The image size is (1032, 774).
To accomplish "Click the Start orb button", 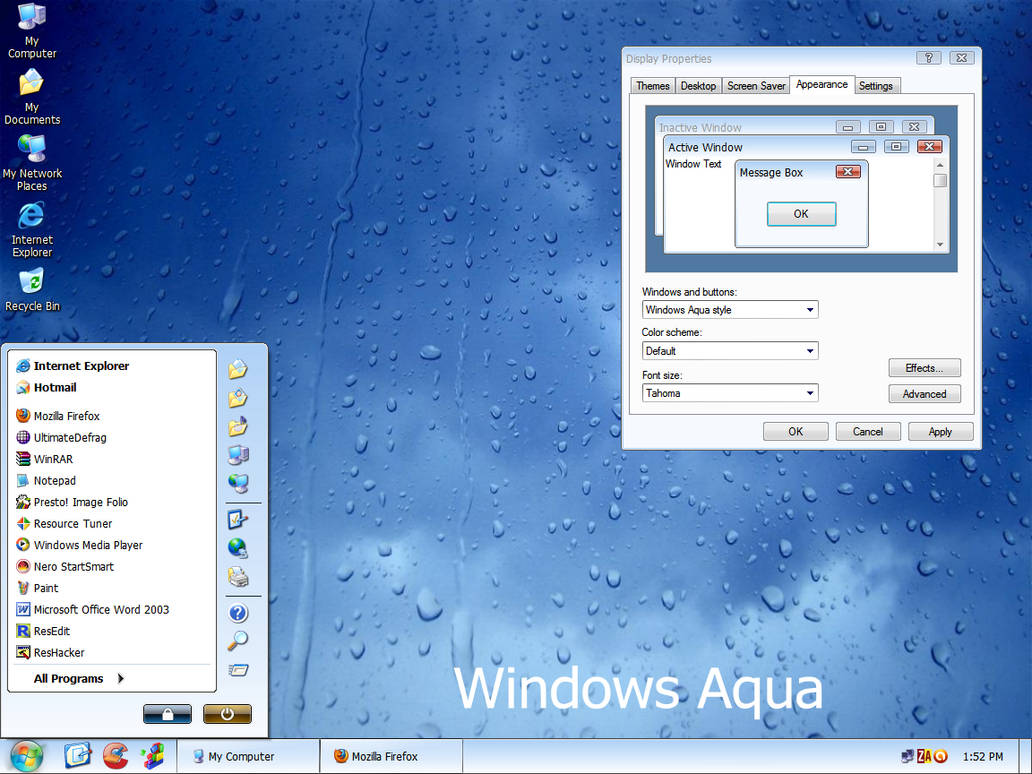I will [26, 756].
